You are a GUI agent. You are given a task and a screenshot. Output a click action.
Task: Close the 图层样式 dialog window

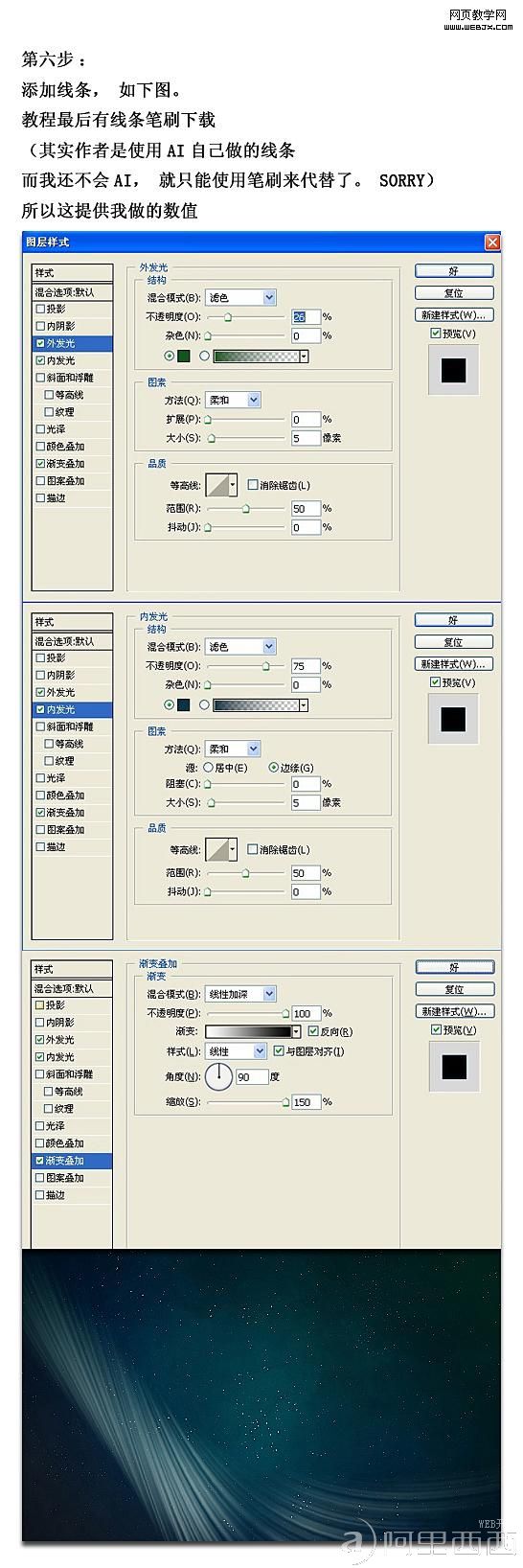point(492,242)
